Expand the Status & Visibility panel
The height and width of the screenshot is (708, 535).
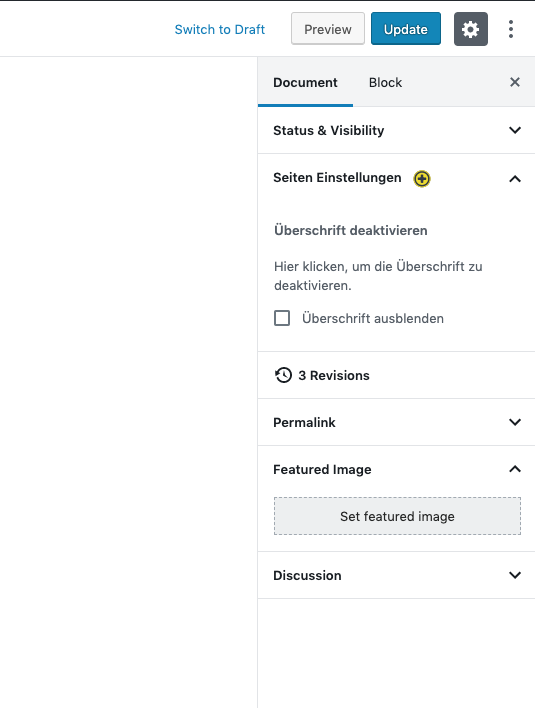click(396, 130)
